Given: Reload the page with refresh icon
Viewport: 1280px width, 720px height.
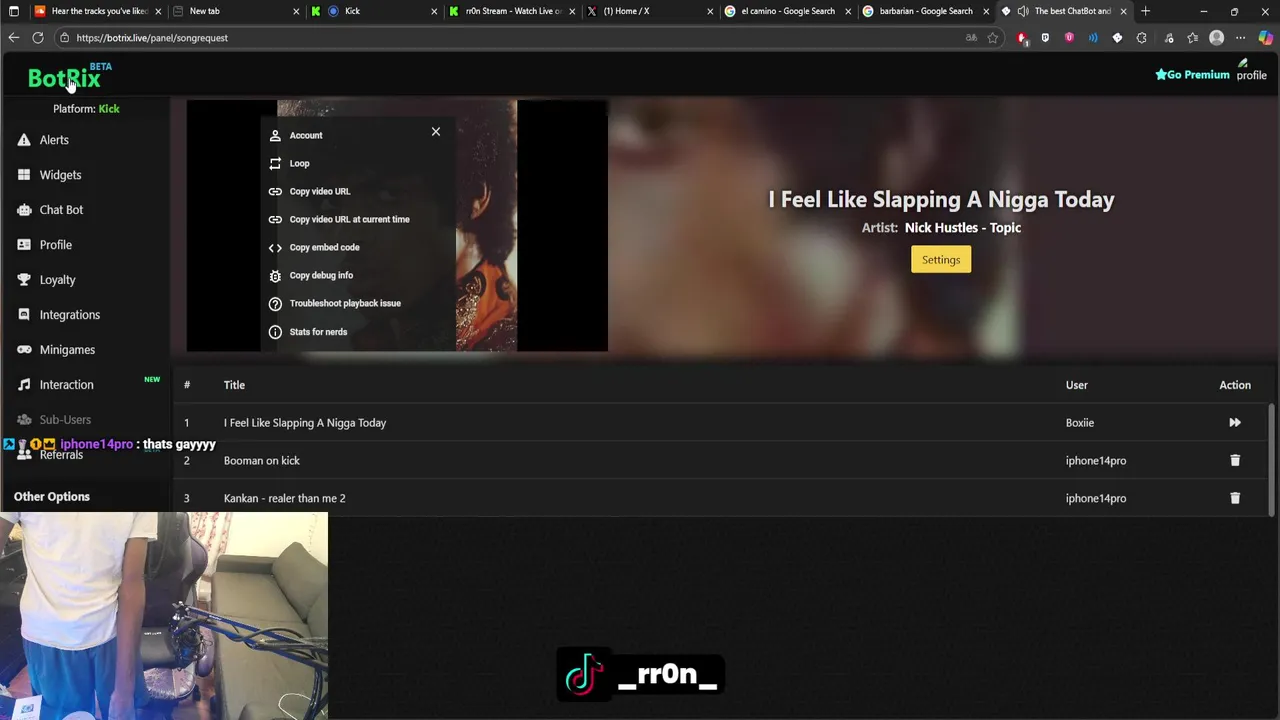Looking at the screenshot, I should tap(38, 38).
